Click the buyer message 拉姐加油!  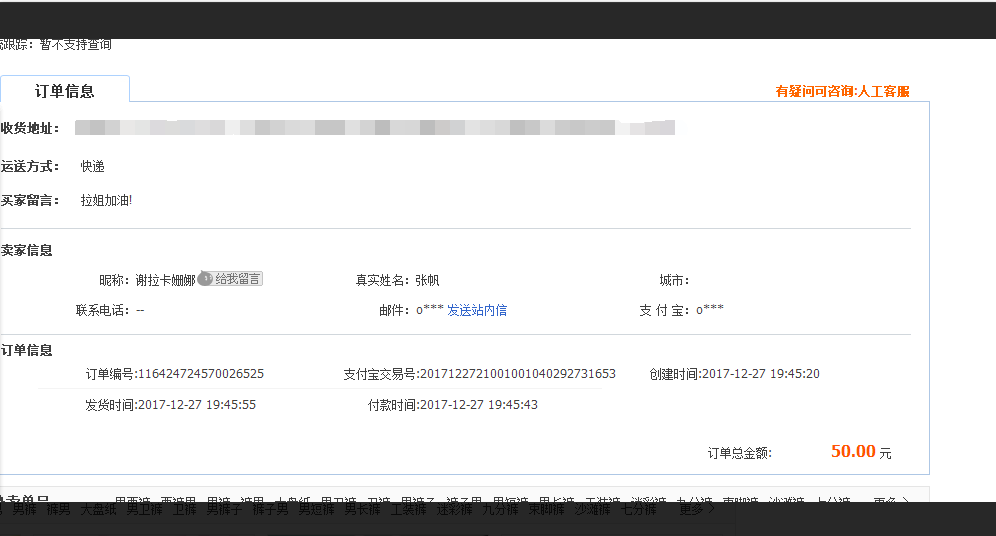pos(106,200)
